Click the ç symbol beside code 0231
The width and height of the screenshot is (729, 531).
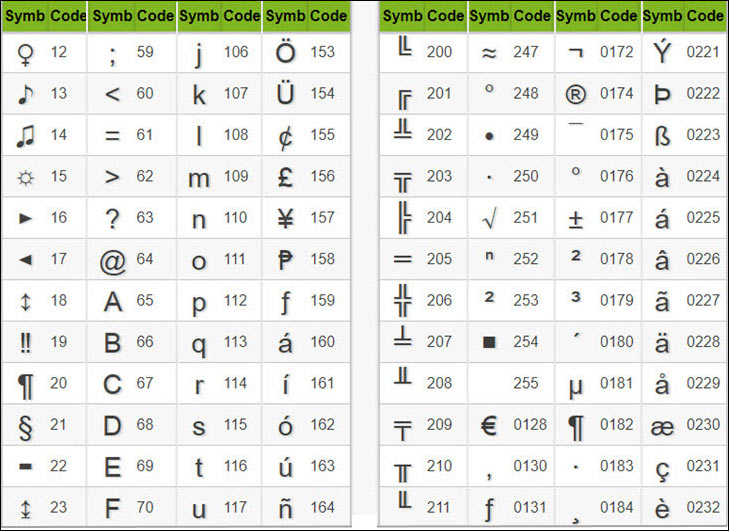coord(662,472)
